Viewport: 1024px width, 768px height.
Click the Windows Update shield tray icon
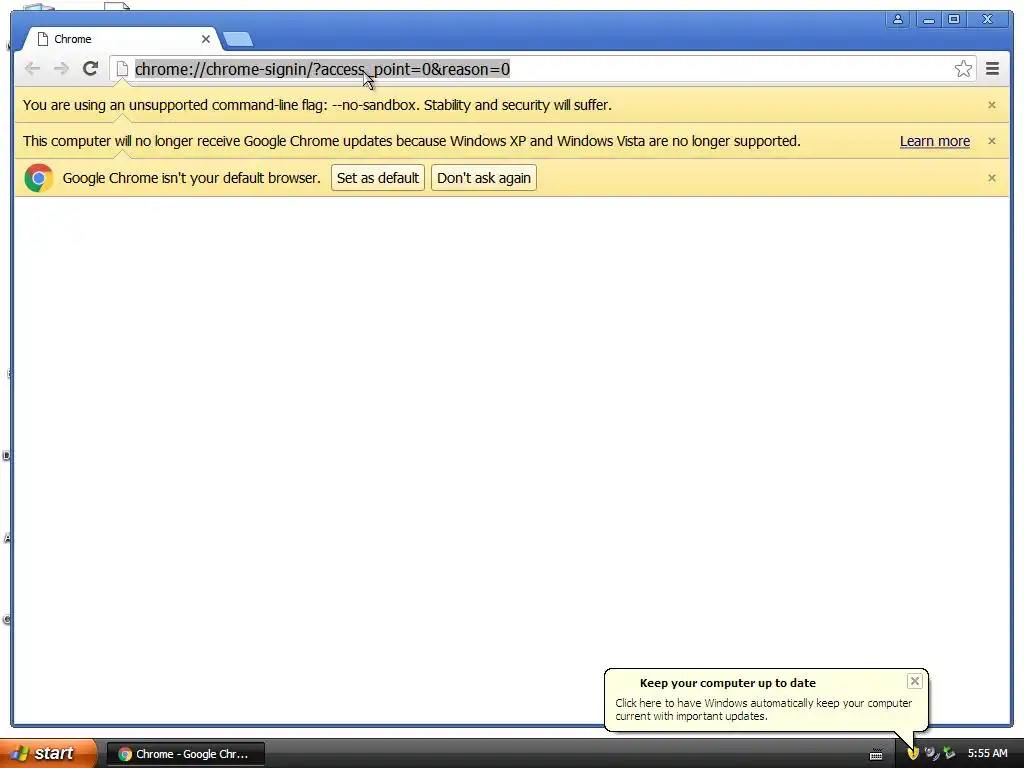(x=913, y=754)
